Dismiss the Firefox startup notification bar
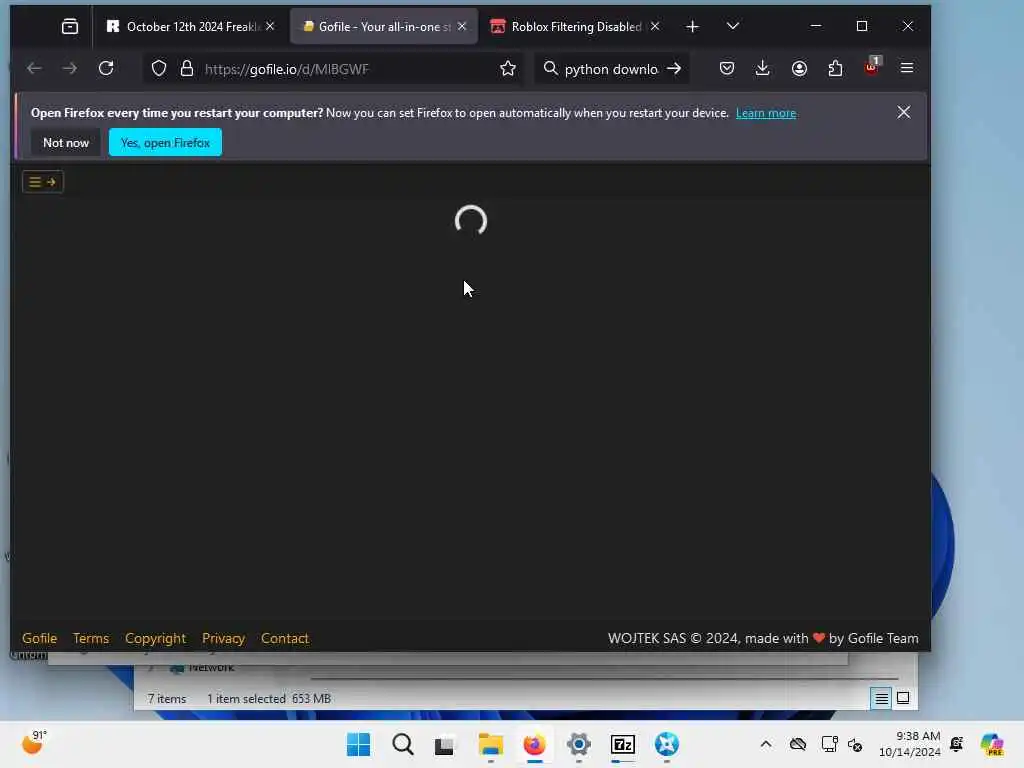Viewport: 1024px width, 768px height. (x=904, y=112)
